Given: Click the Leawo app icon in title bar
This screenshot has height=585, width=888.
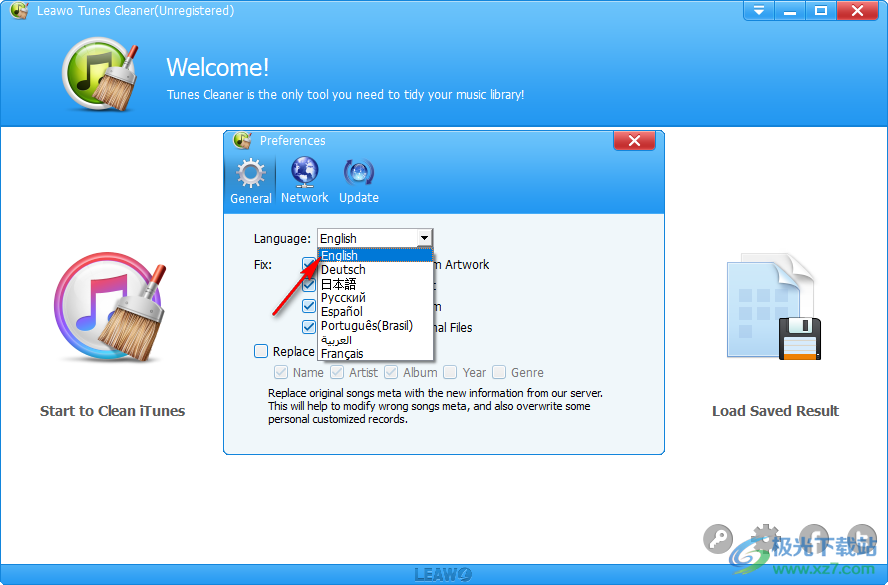Looking at the screenshot, I should pyautogui.click(x=18, y=10).
